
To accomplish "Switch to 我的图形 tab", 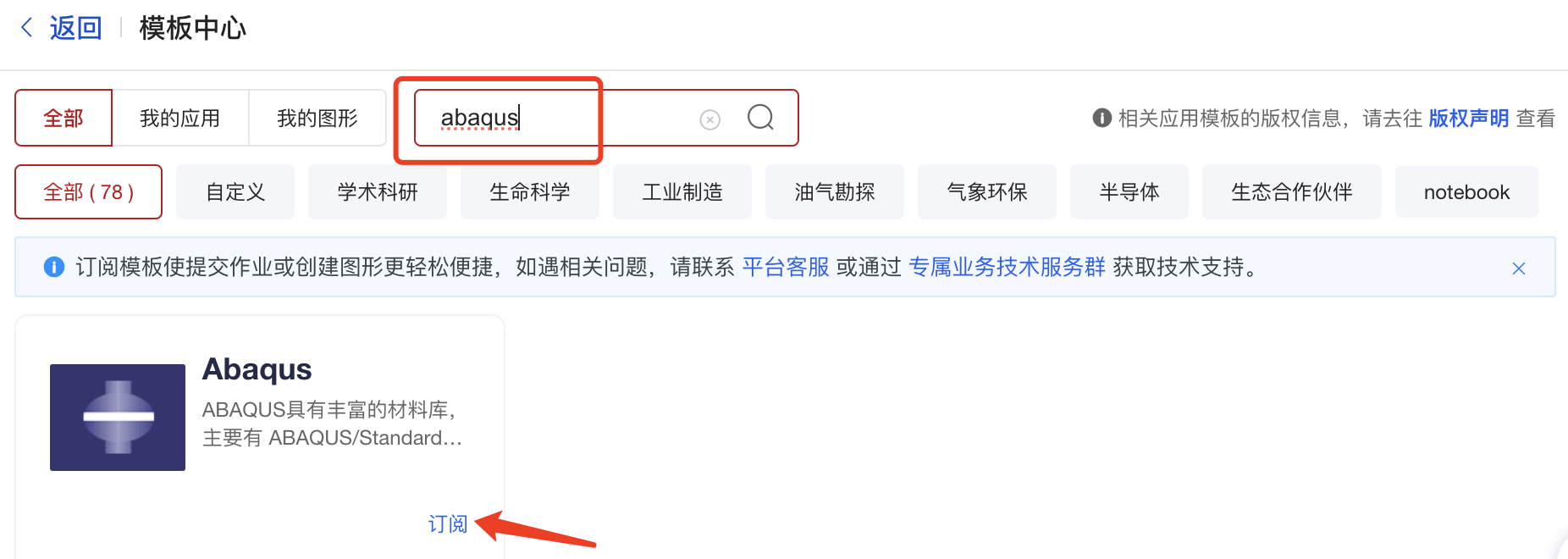I will coord(317,118).
